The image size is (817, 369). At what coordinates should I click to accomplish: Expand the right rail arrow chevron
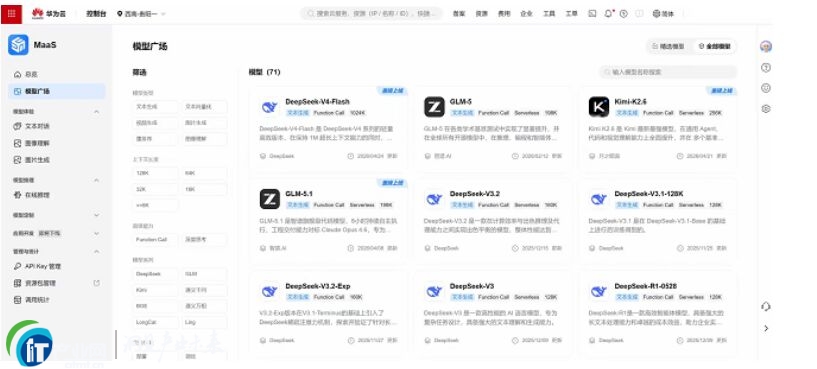coord(765,328)
